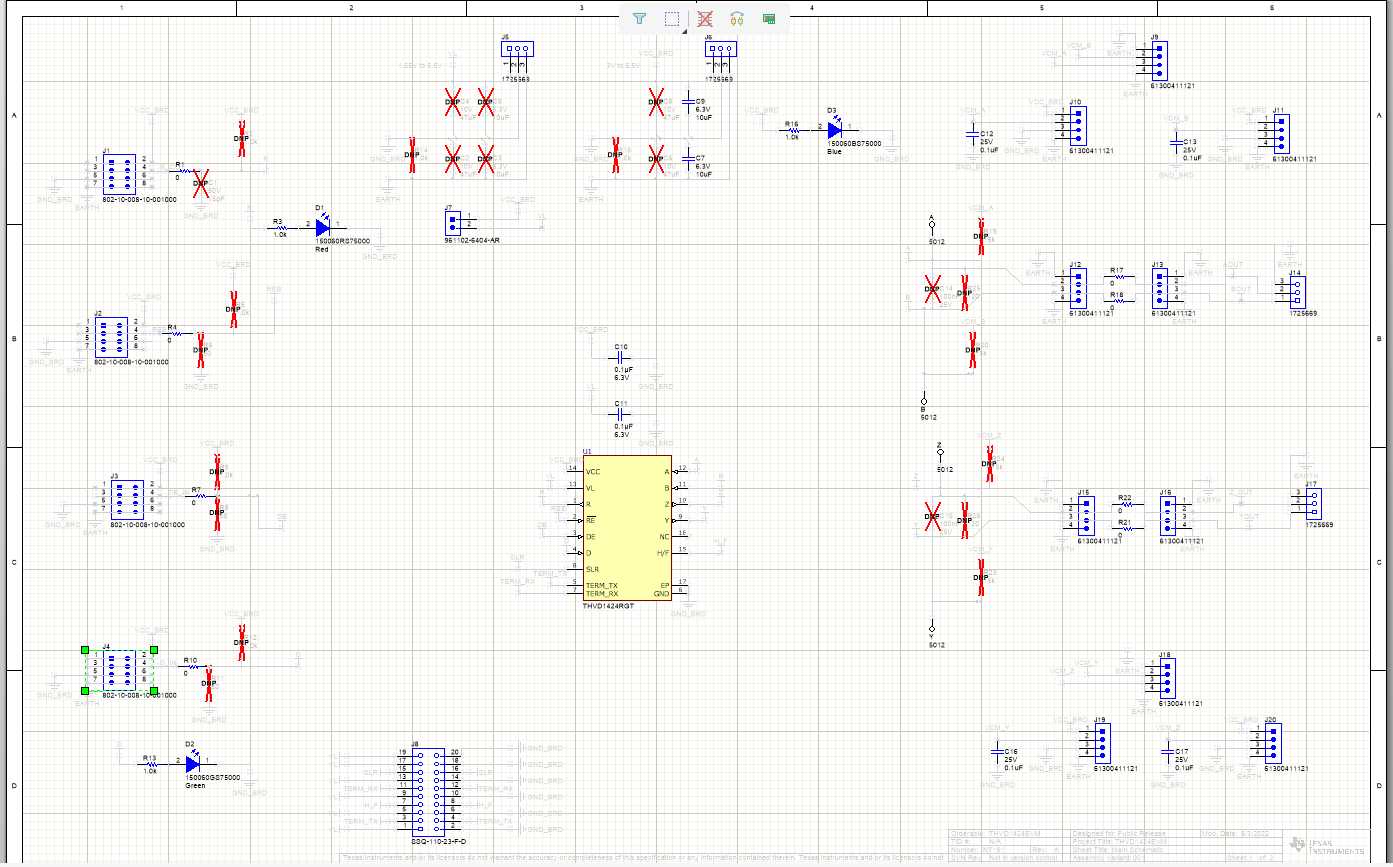Click the alternate part plug-swap icon
The height and width of the screenshot is (867, 1393).
pyautogui.click(x=737, y=18)
